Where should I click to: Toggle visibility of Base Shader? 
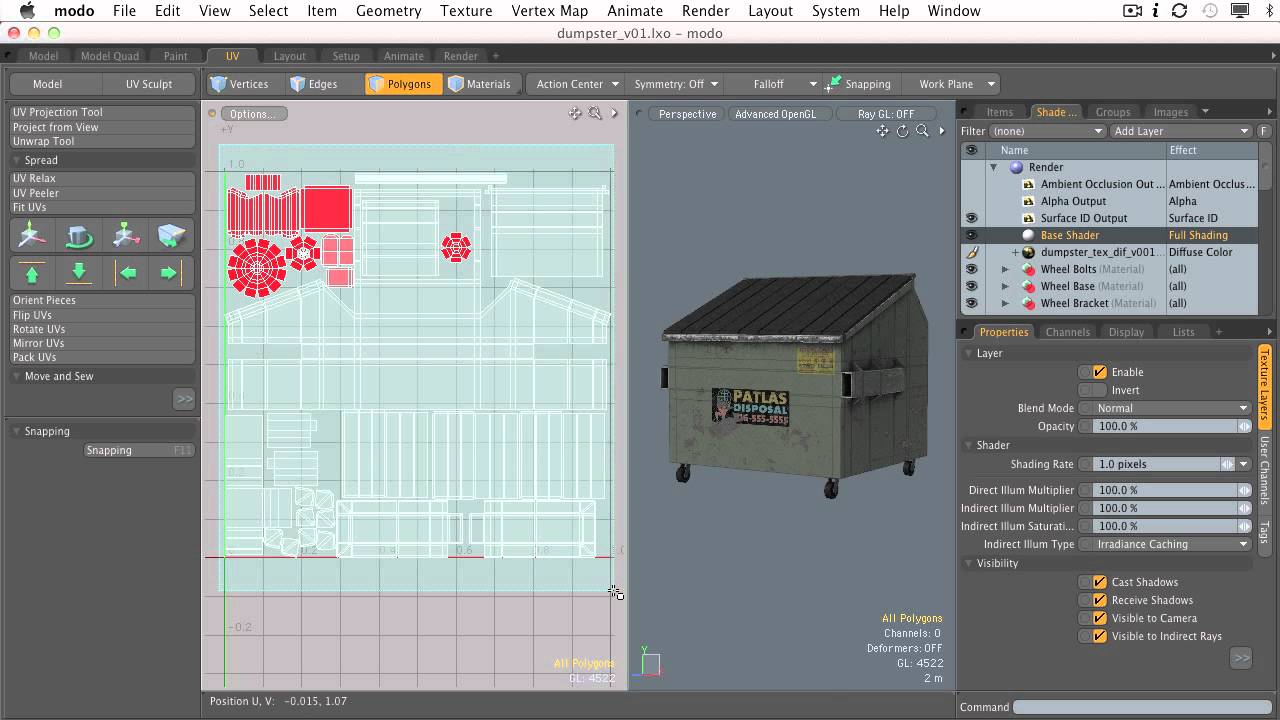[x=970, y=235]
